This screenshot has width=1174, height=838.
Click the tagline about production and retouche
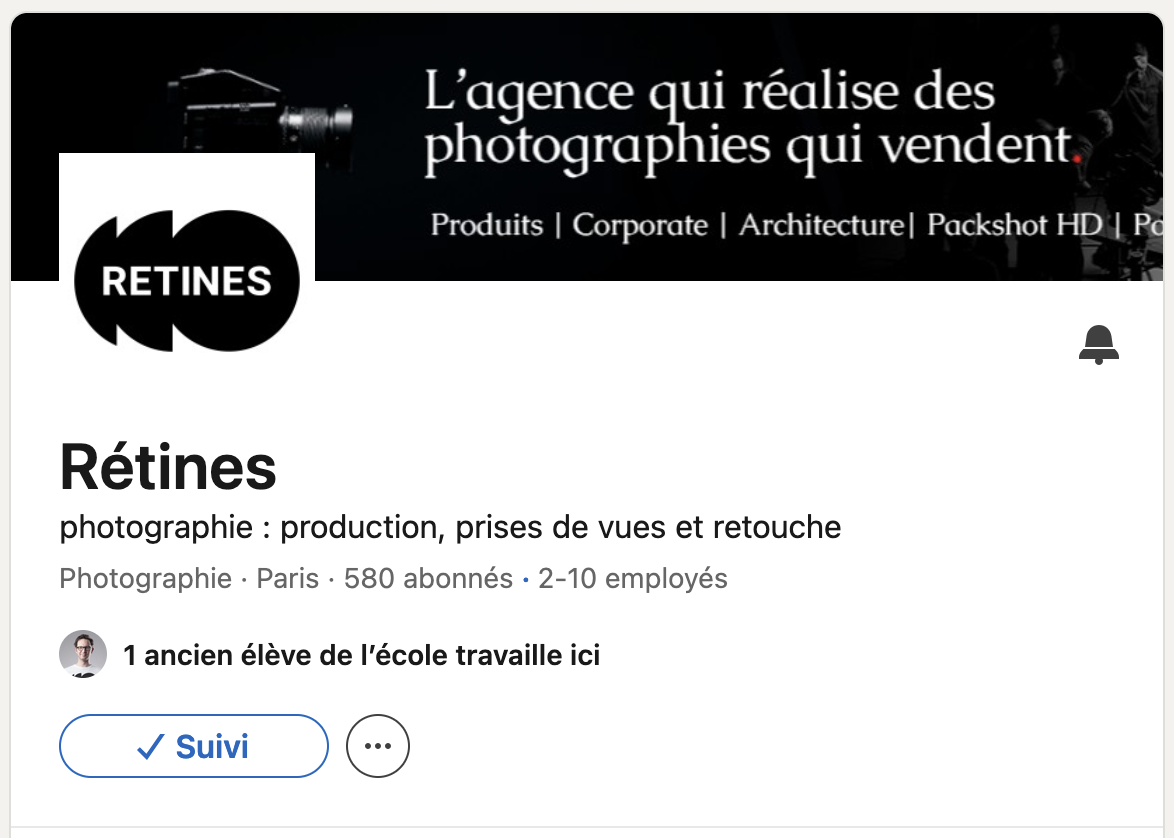(450, 527)
